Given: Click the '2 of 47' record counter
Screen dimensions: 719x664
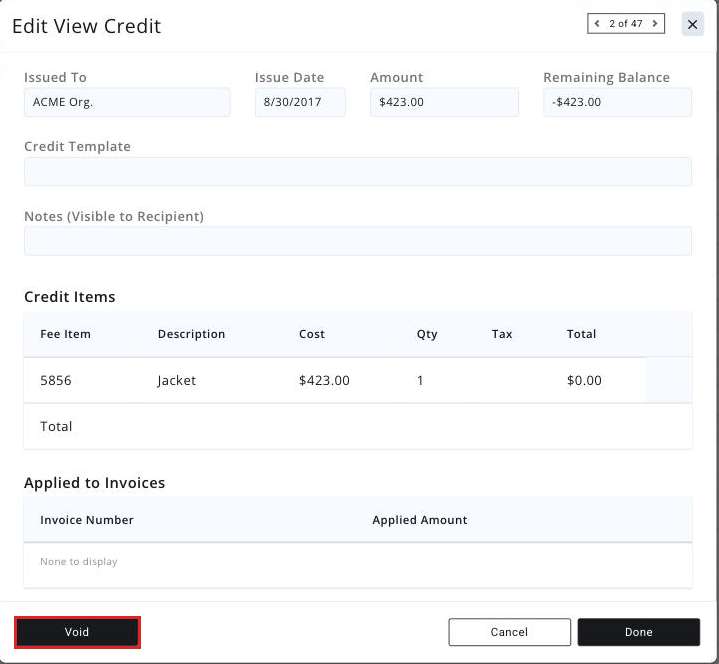Looking at the screenshot, I should tap(626, 23).
